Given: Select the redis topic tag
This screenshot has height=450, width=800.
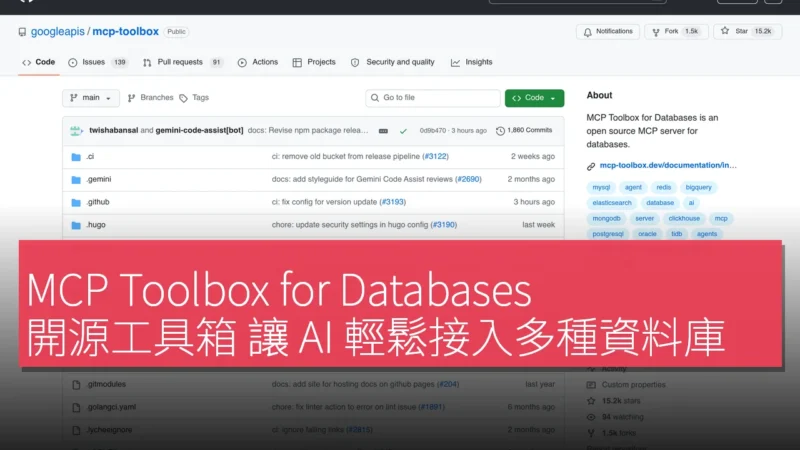Looking at the screenshot, I should pyautogui.click(x=664, y=187).
